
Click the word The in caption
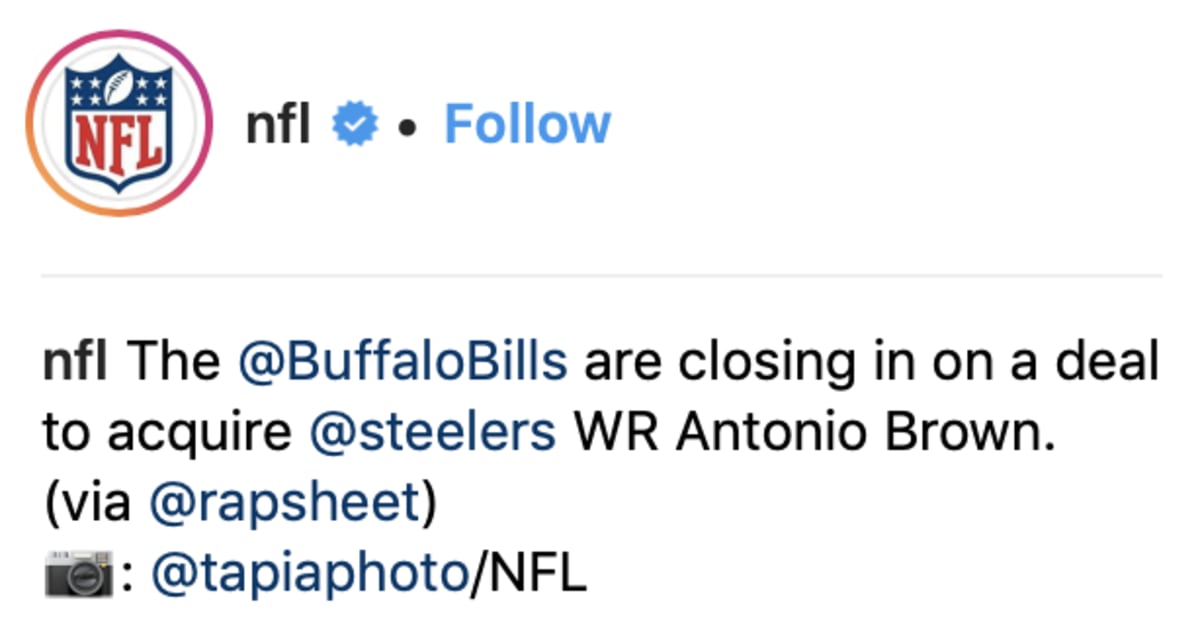coord(172,363)
